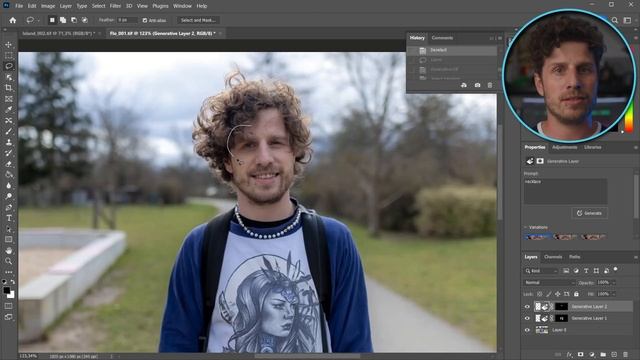
Task: Enable Intersect with selection mode
Action: click(x=84, y=20)
